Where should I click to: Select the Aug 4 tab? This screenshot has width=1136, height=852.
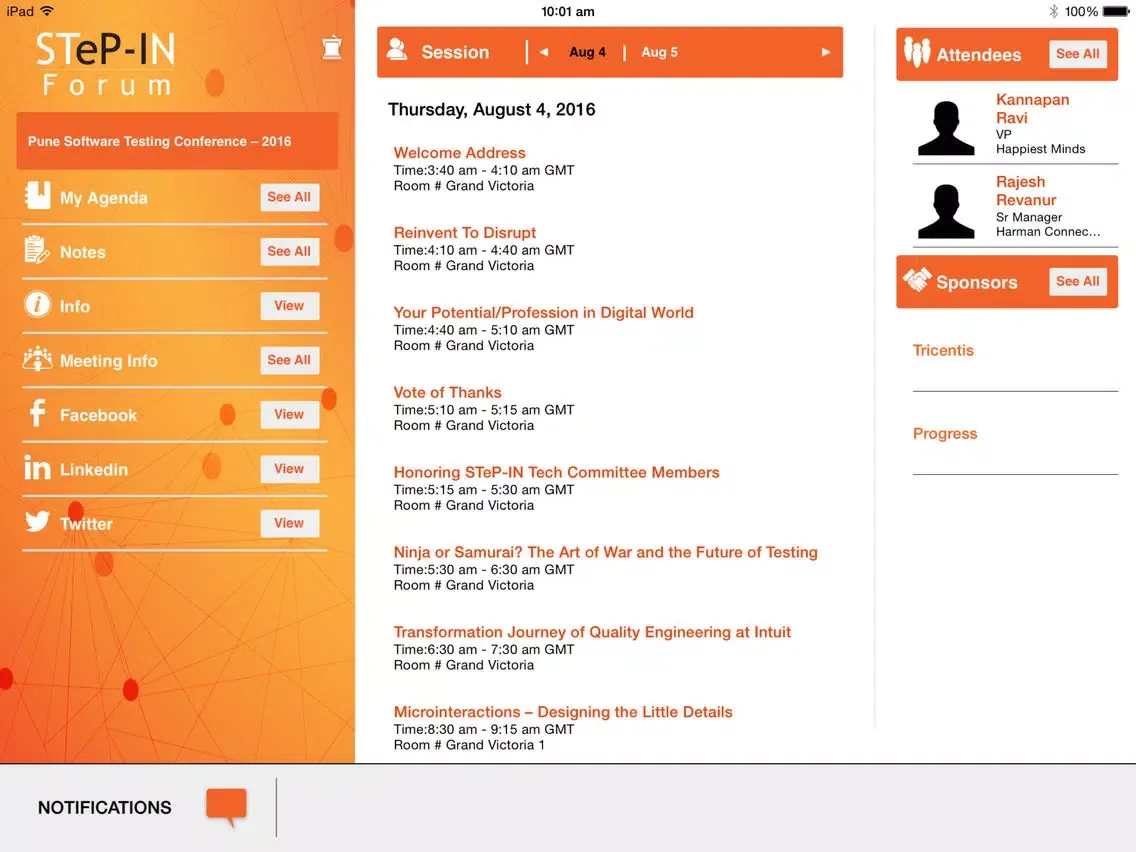pos(587,52)
